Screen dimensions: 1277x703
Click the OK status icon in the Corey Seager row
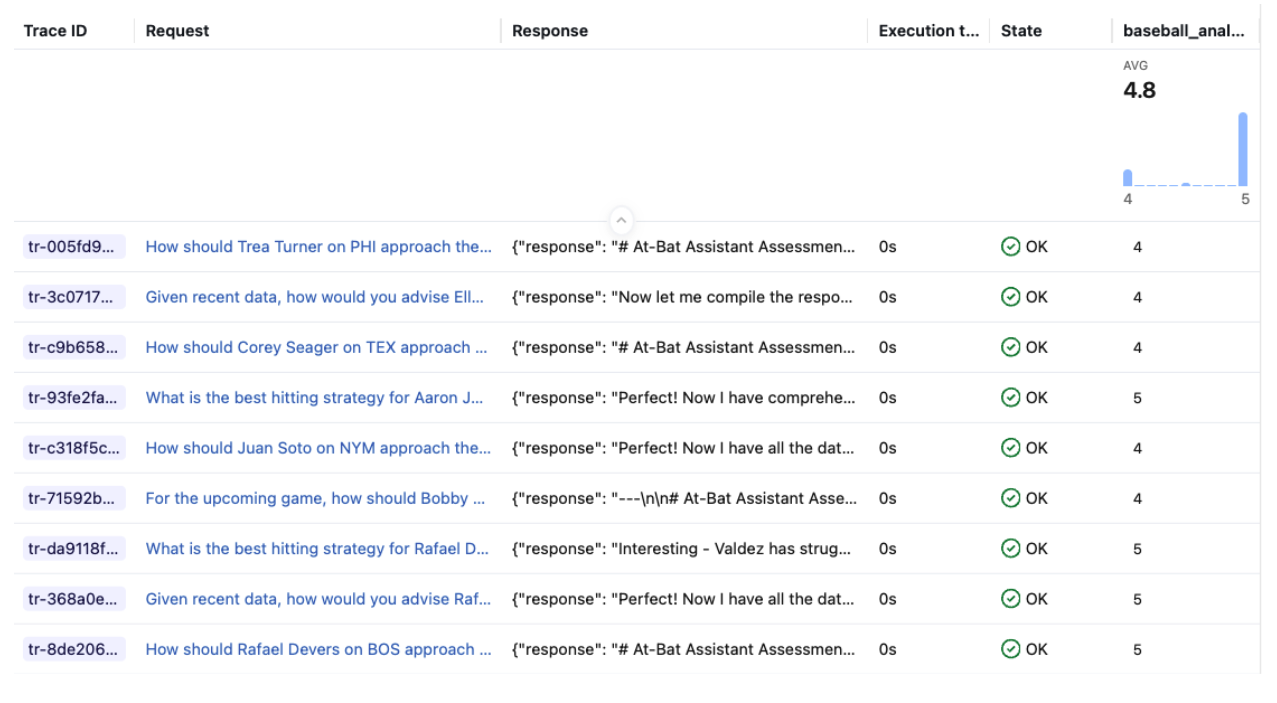[1010, 348]
